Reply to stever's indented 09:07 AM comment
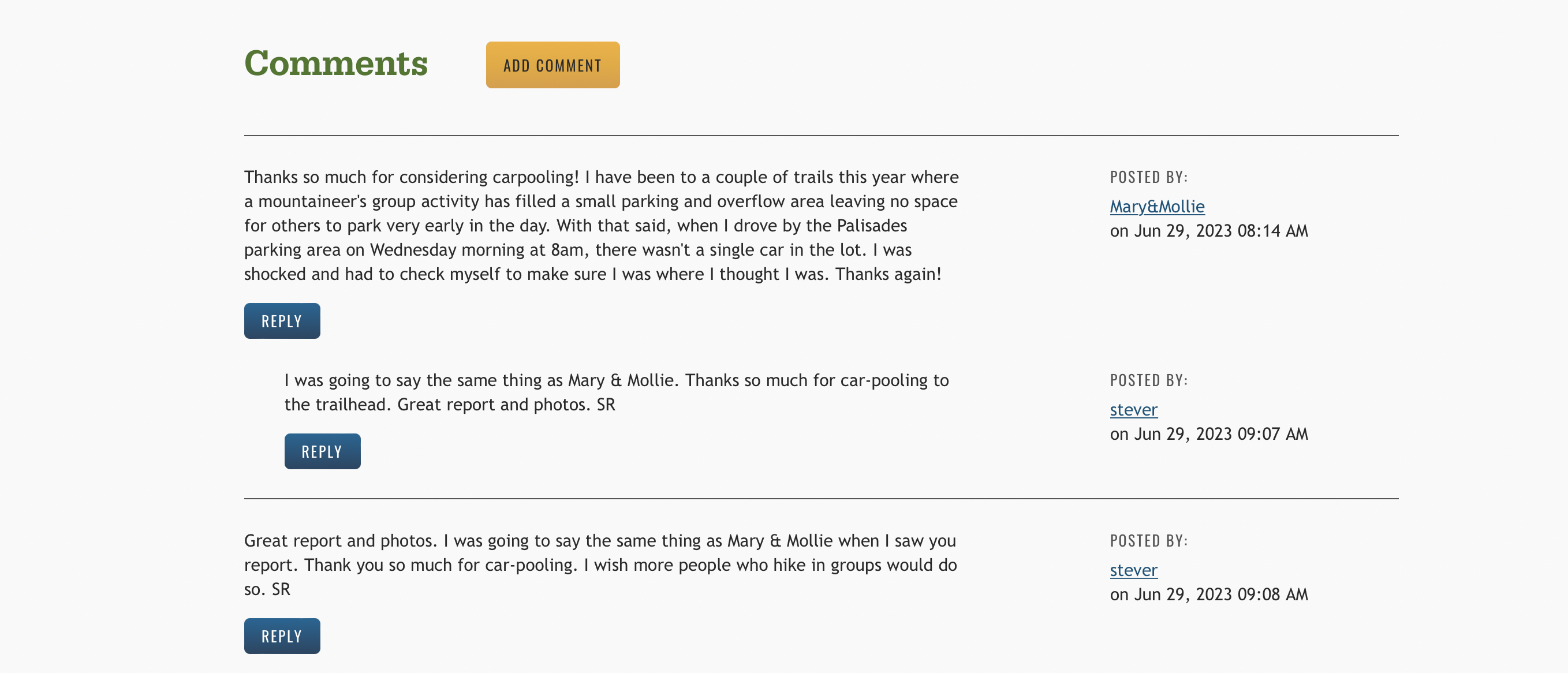 tap(322, 451)
